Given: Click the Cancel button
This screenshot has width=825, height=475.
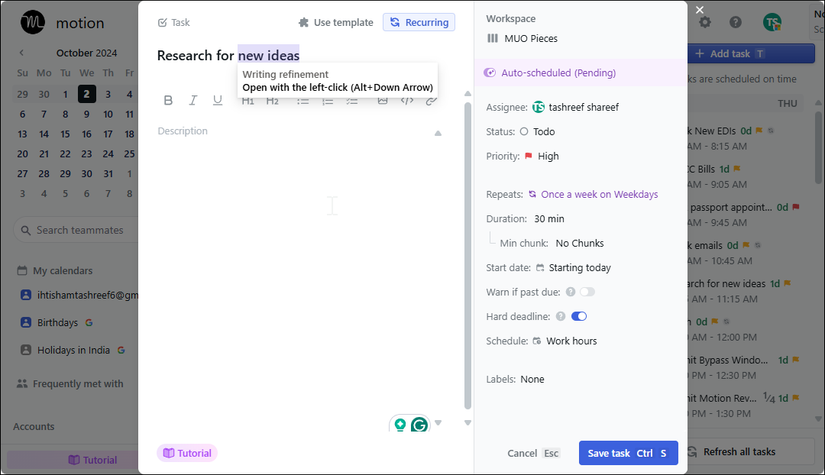Looking at the screenshot, I should pos(533,453).
